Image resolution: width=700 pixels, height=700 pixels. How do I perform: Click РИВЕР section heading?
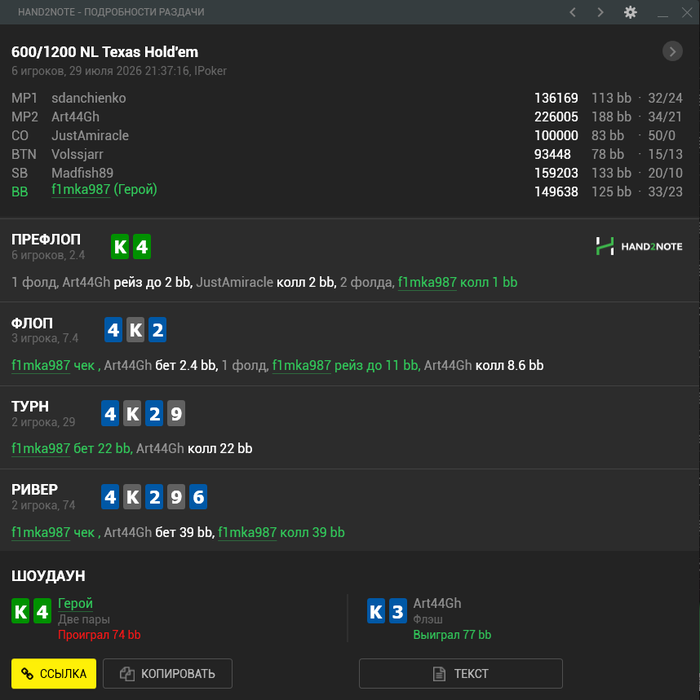coord(35,489)
